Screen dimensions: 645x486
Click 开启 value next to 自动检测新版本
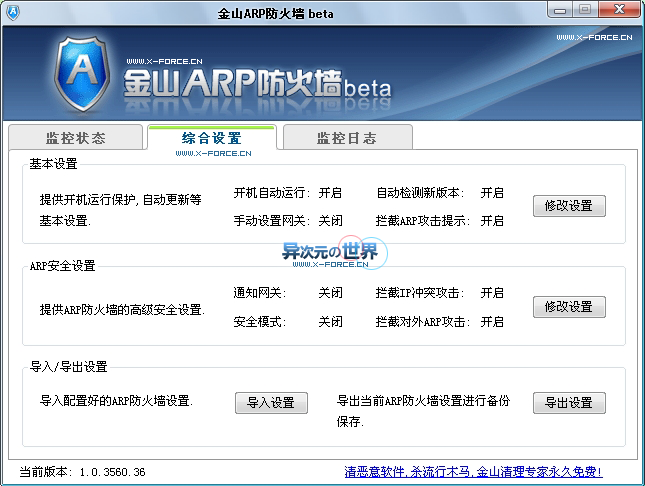point(492,193)
